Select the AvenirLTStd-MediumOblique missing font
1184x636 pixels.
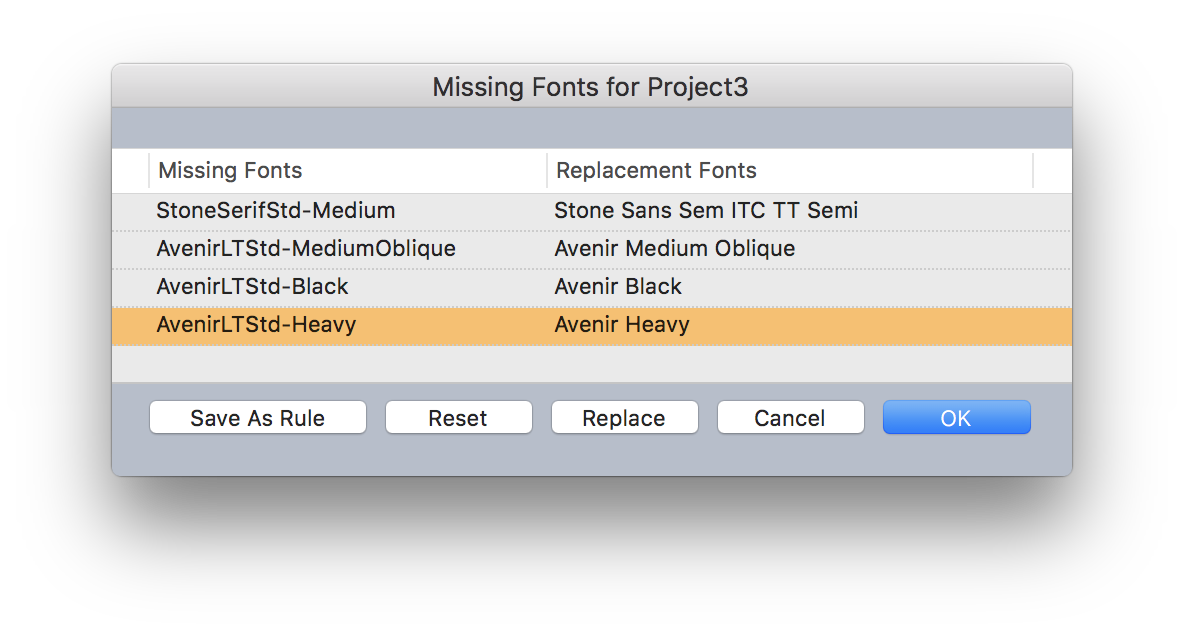coord(306,249)
